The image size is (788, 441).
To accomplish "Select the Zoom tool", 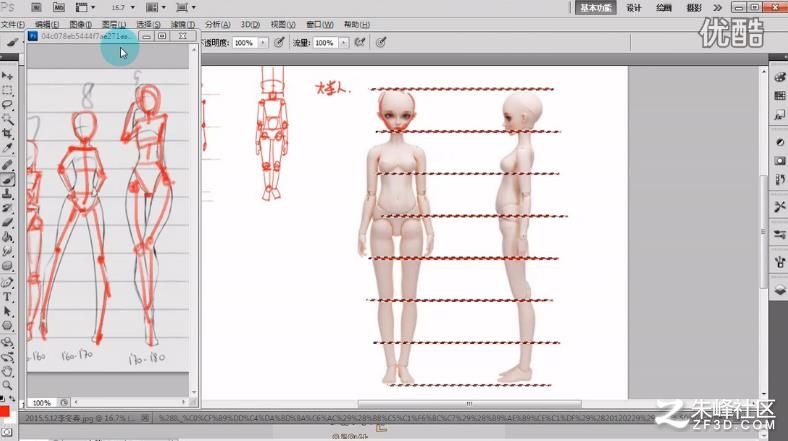I will pyautogui.click(x=7, y=386).
